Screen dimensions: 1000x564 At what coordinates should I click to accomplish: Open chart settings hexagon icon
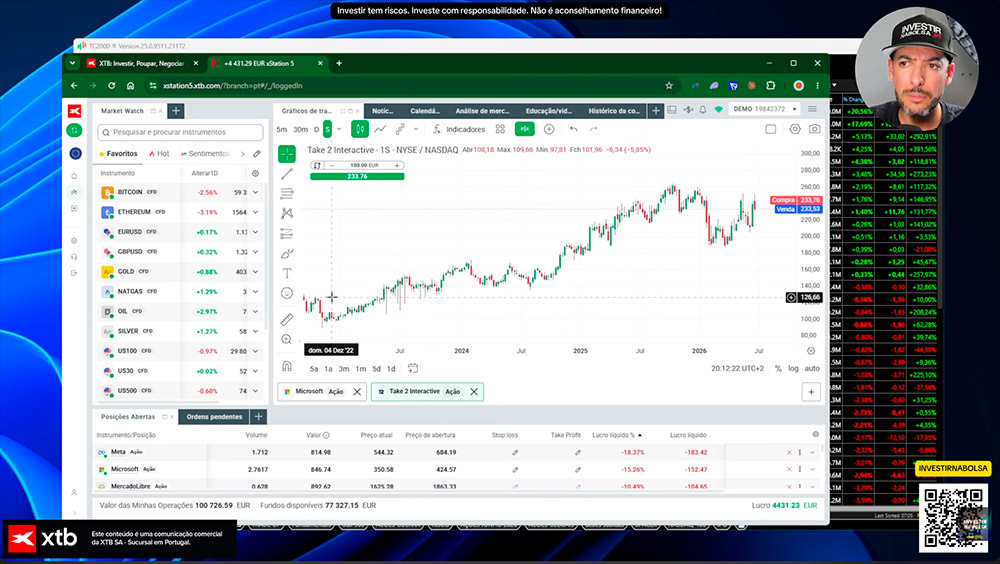point(795,129)
